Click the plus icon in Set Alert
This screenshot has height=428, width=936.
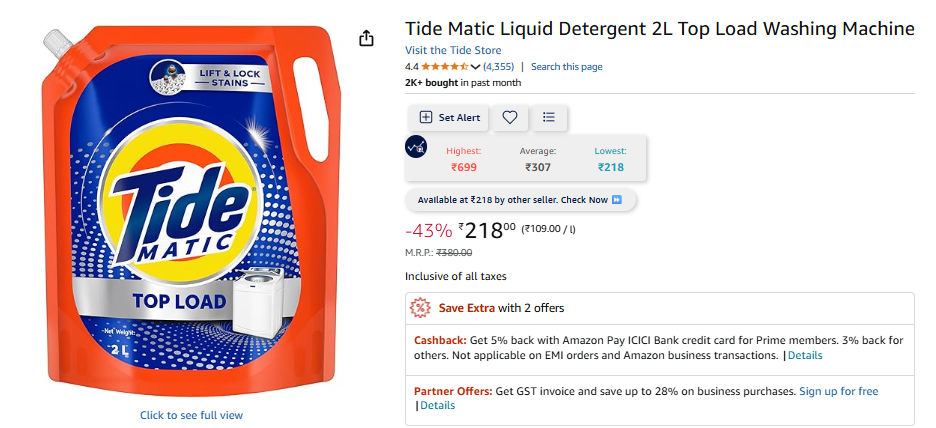tap(425, 117)
